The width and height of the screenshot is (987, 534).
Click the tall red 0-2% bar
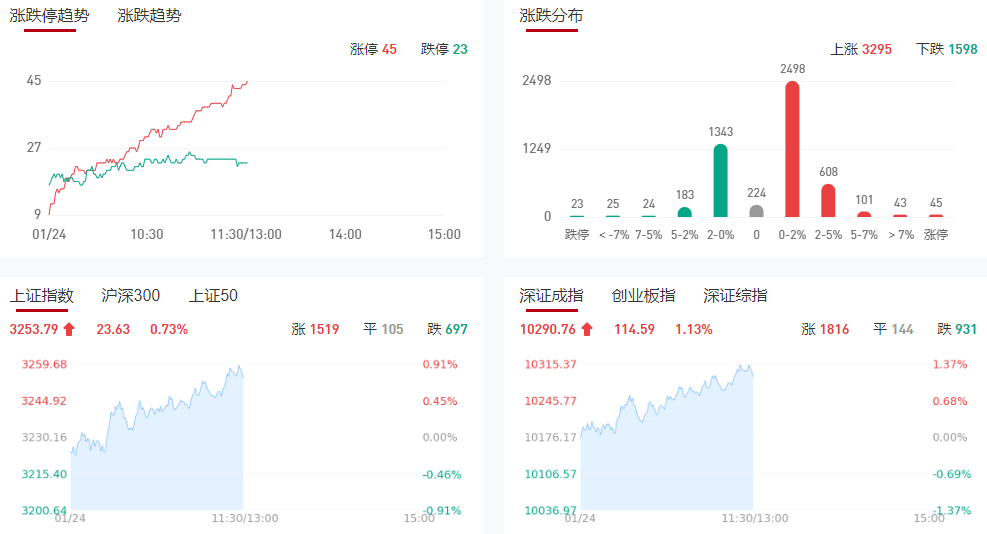tap(792, 149)
